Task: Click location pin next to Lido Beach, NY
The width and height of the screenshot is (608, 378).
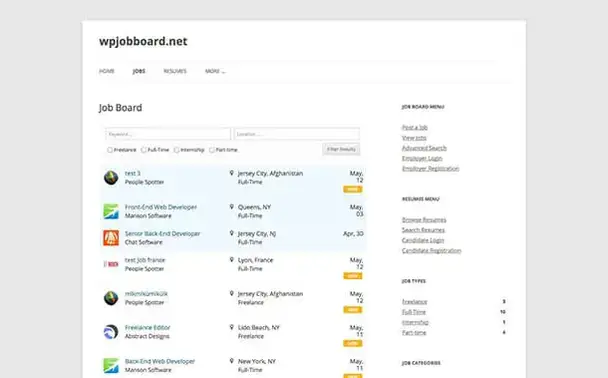Action: (x=231, y=327)
